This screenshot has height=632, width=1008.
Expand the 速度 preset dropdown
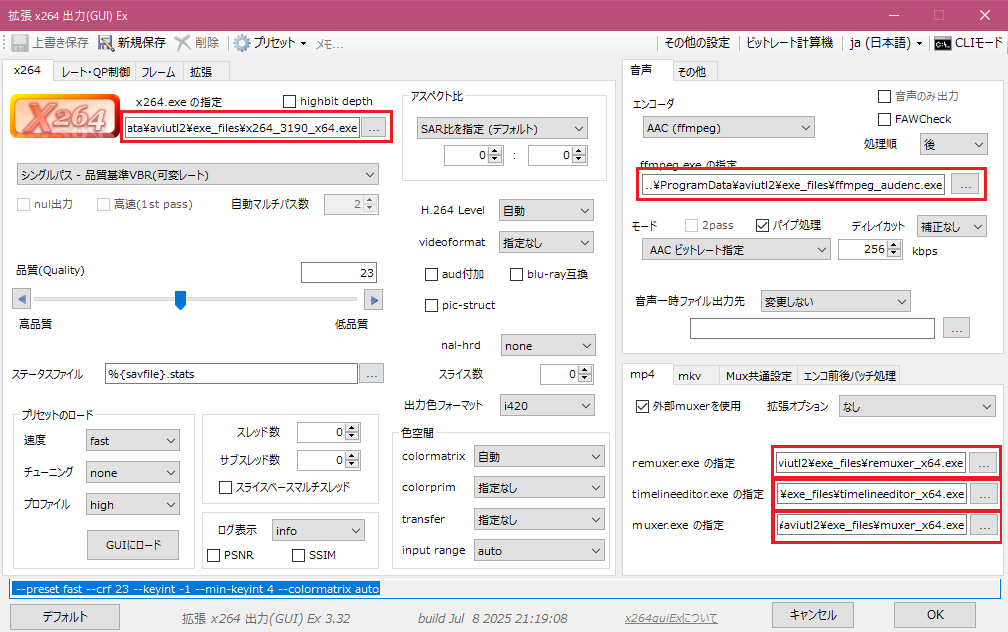(x=132, y=441)
